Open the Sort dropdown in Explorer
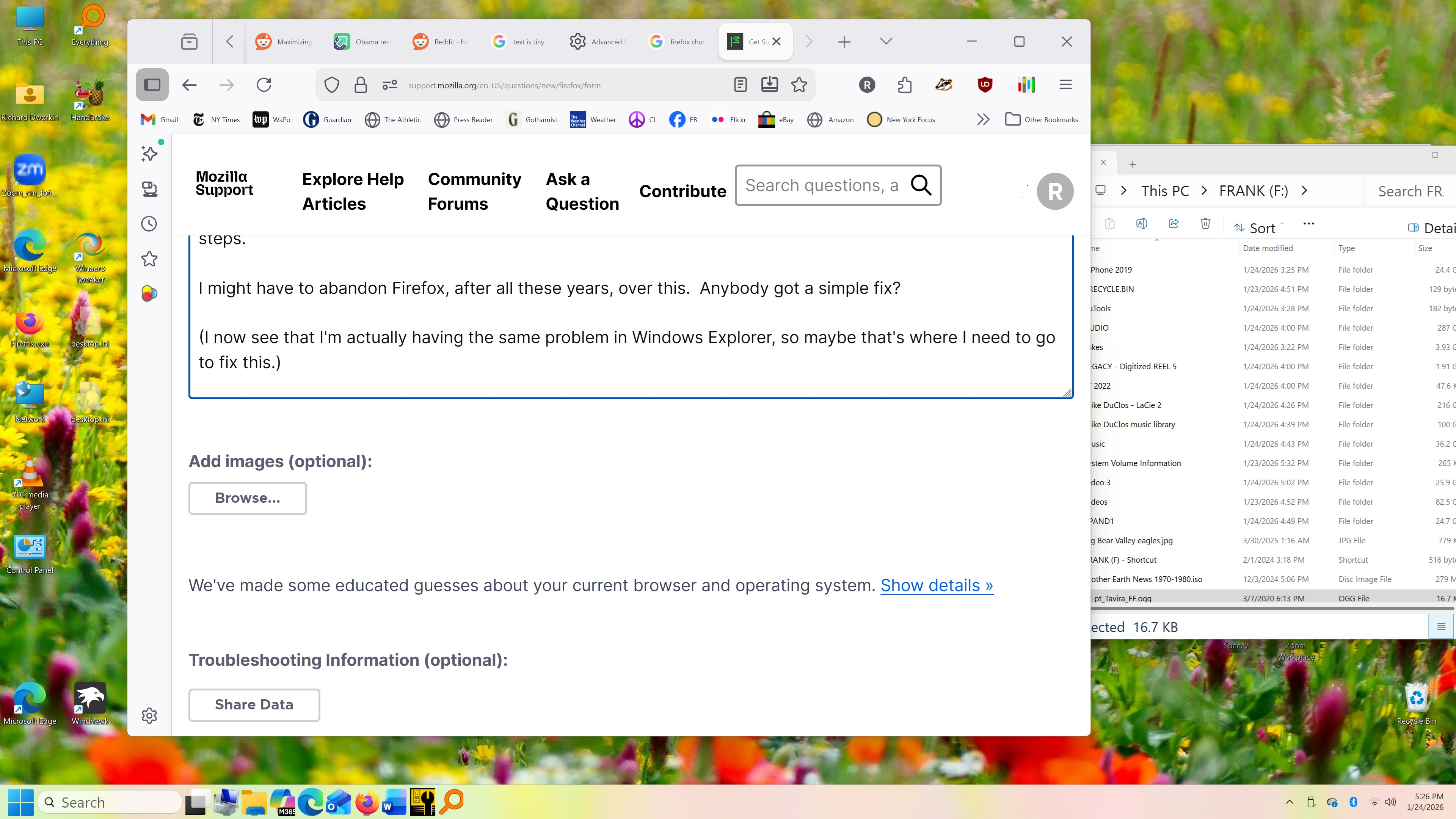The image size is (1456, 819). pos(1258,228)
